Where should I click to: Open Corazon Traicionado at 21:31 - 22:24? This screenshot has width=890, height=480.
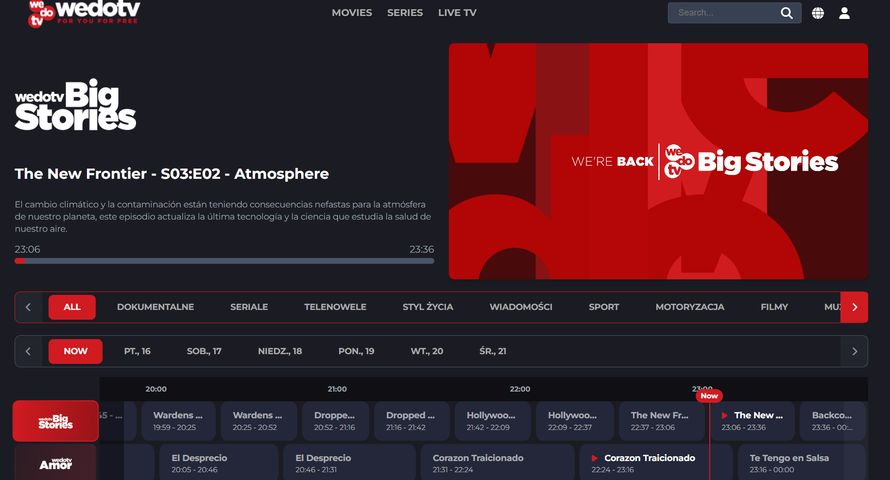[497, 462]
